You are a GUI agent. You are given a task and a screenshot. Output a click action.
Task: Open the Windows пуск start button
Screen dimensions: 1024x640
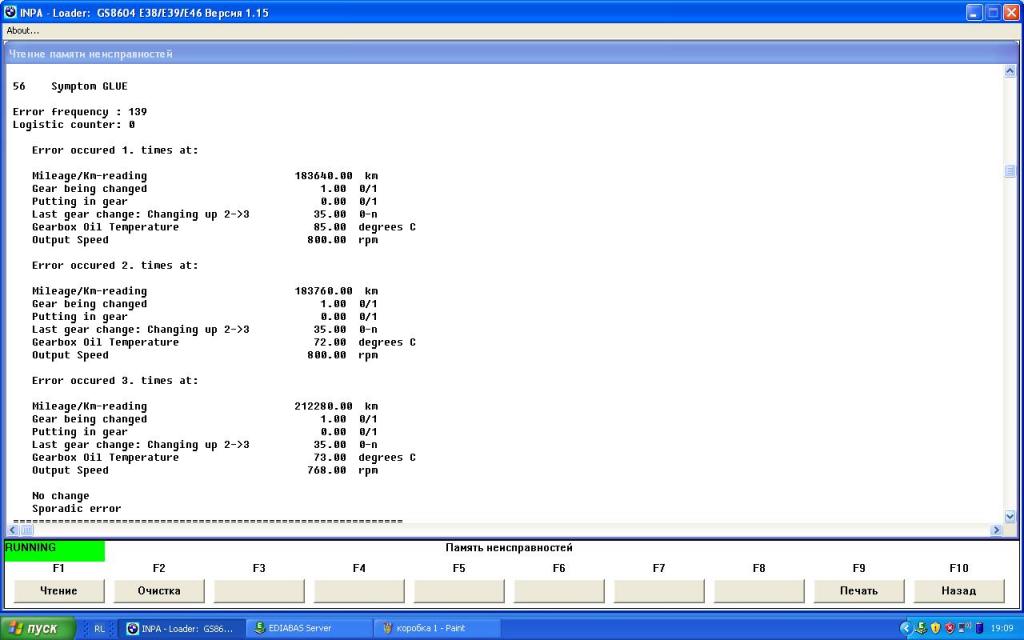[38, 628]
